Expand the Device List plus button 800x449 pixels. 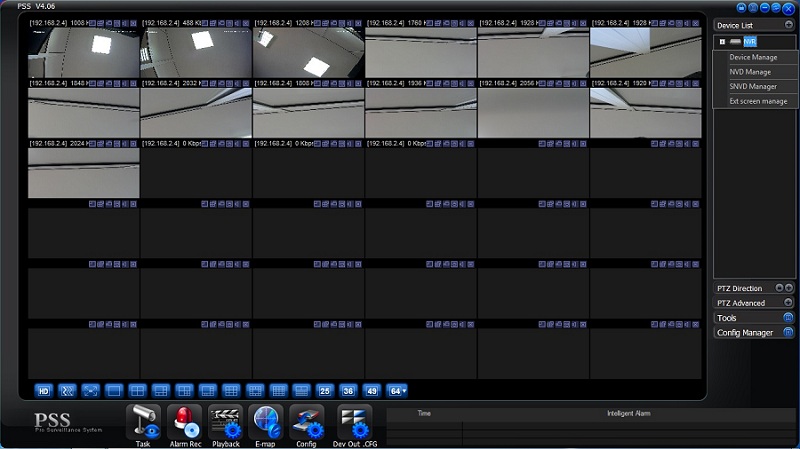pos(789,24)
